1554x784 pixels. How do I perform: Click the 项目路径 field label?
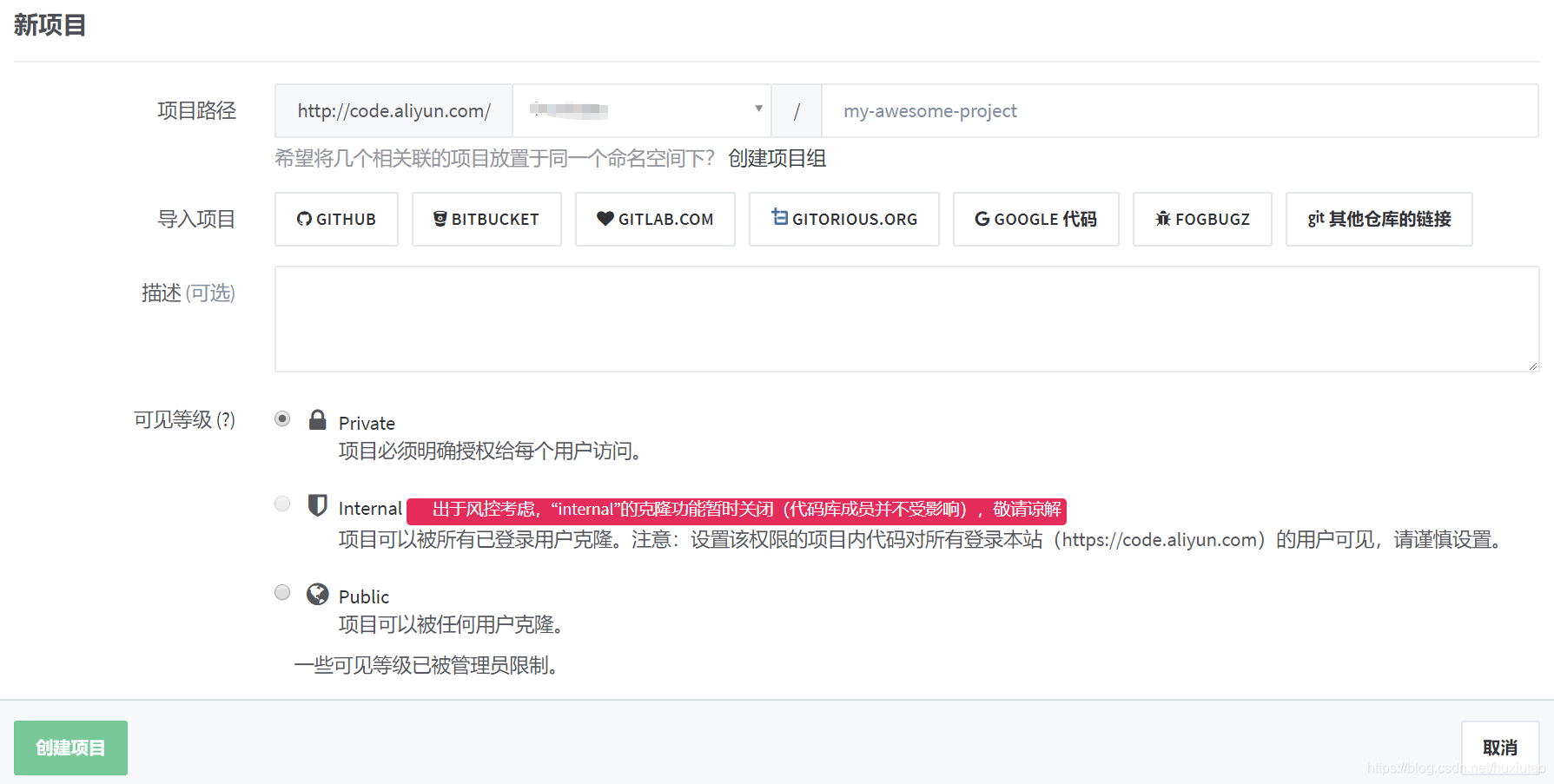[x=196, y=110]
